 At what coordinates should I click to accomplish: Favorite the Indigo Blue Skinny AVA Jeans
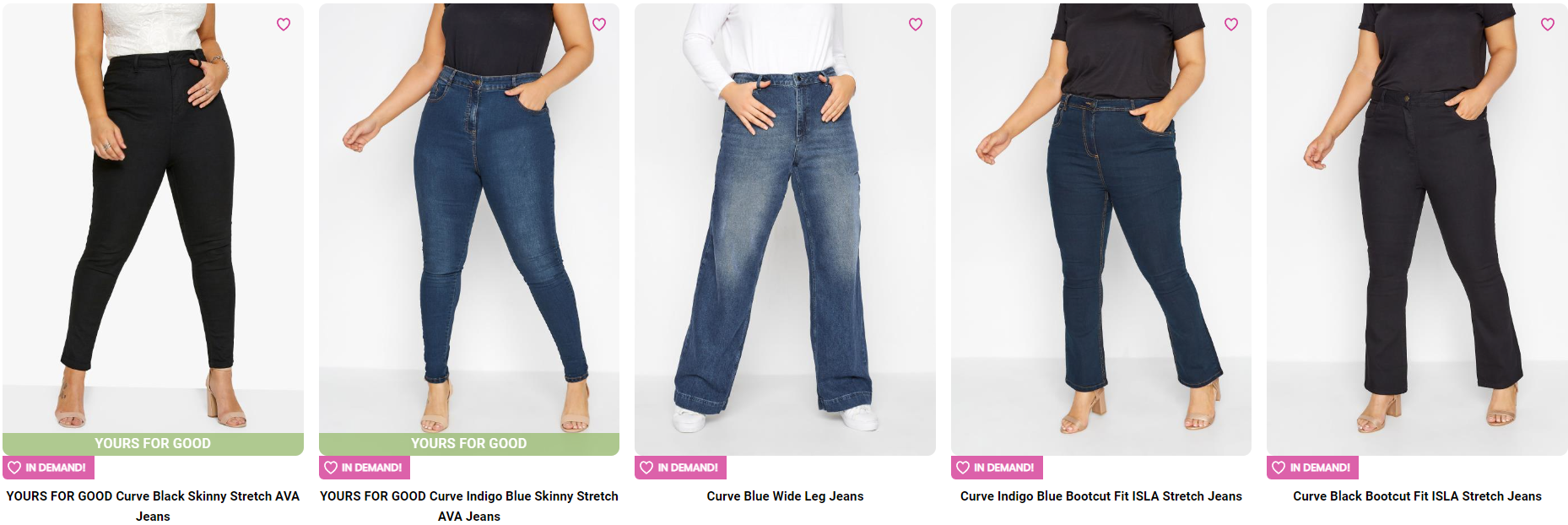point(599,24)
